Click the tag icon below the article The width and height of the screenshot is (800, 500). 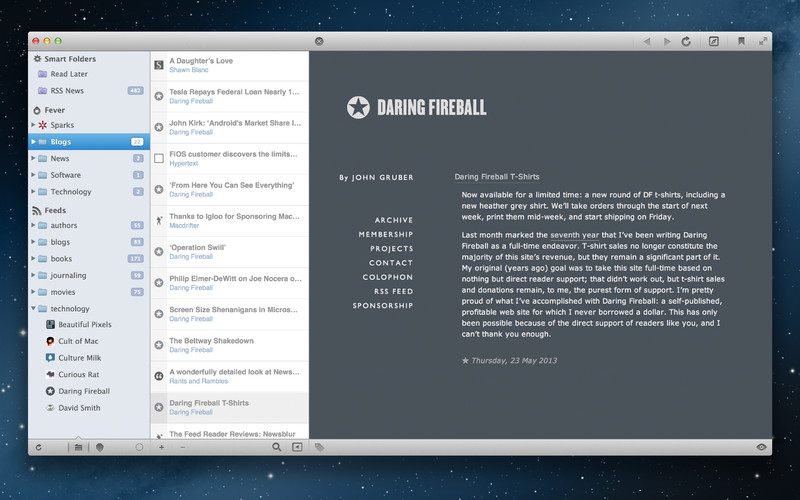pyautogui.click(x=319, y=447)
